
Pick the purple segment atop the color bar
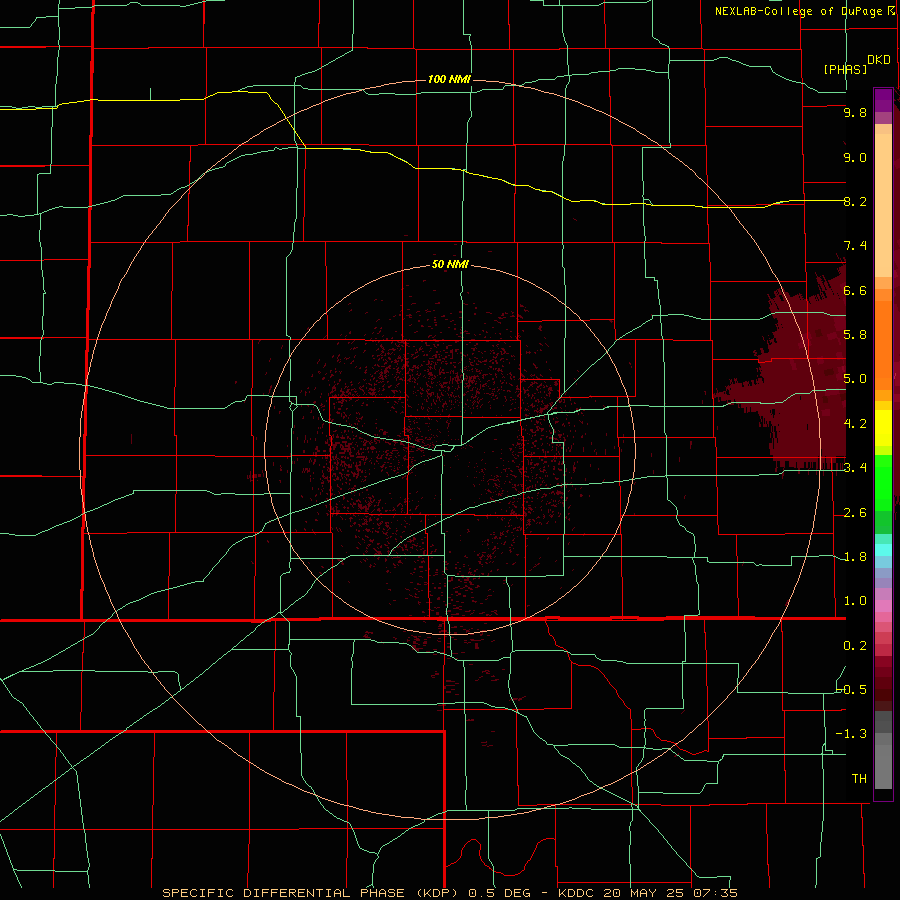[x=883, y=100]
